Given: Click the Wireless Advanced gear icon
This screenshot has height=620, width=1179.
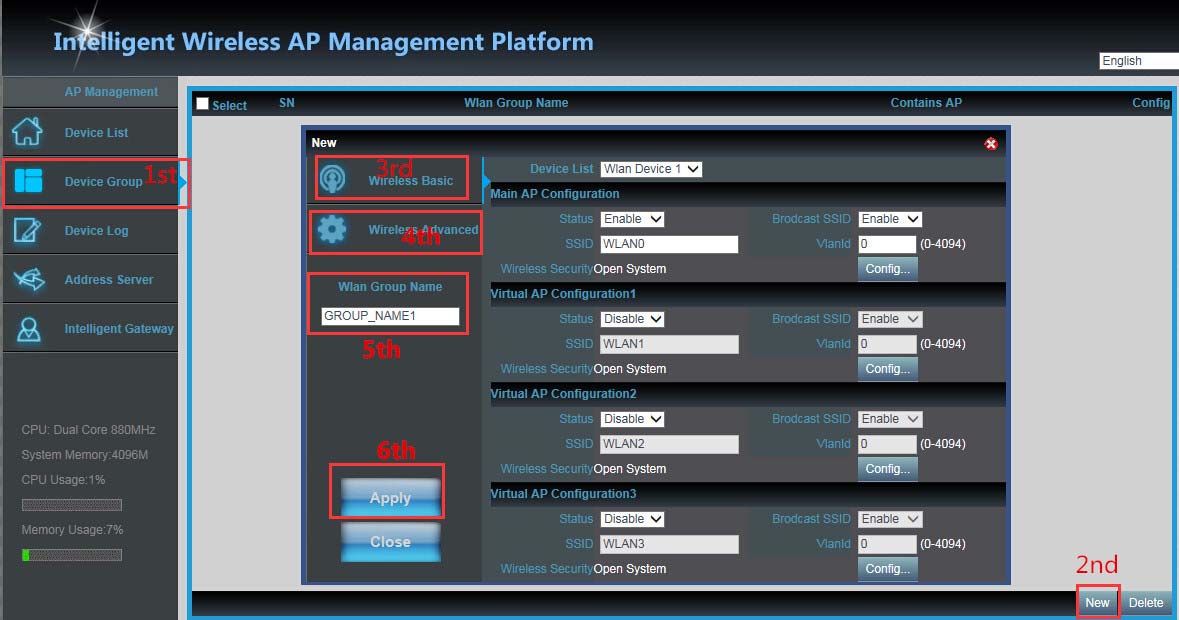Looking at the screenshot, I should (332, 229).
